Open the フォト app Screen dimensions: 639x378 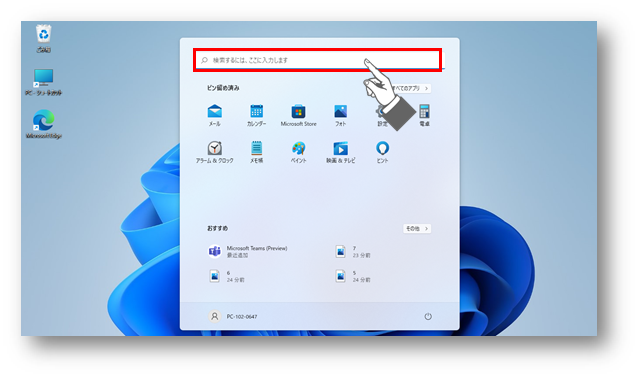pos(340,115)
